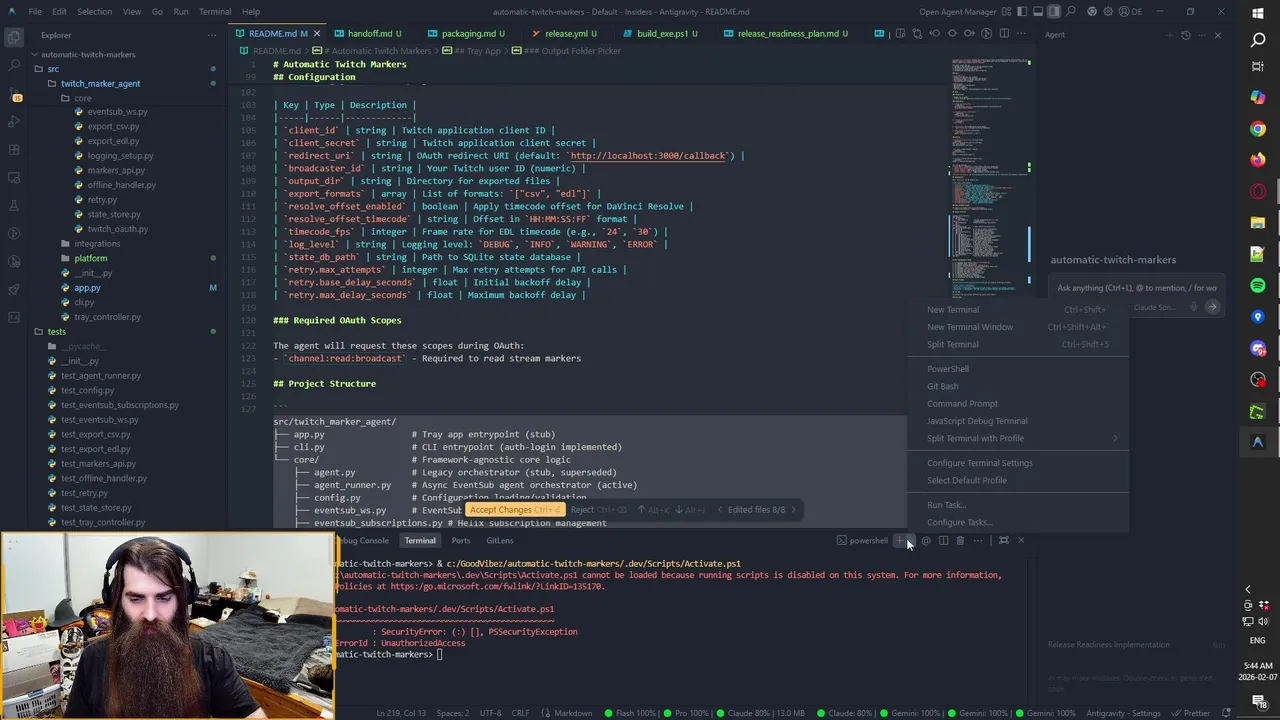Close the README.md editor tab
The height and width of the screenshot is (720, 1280).
tap(317, 34)
